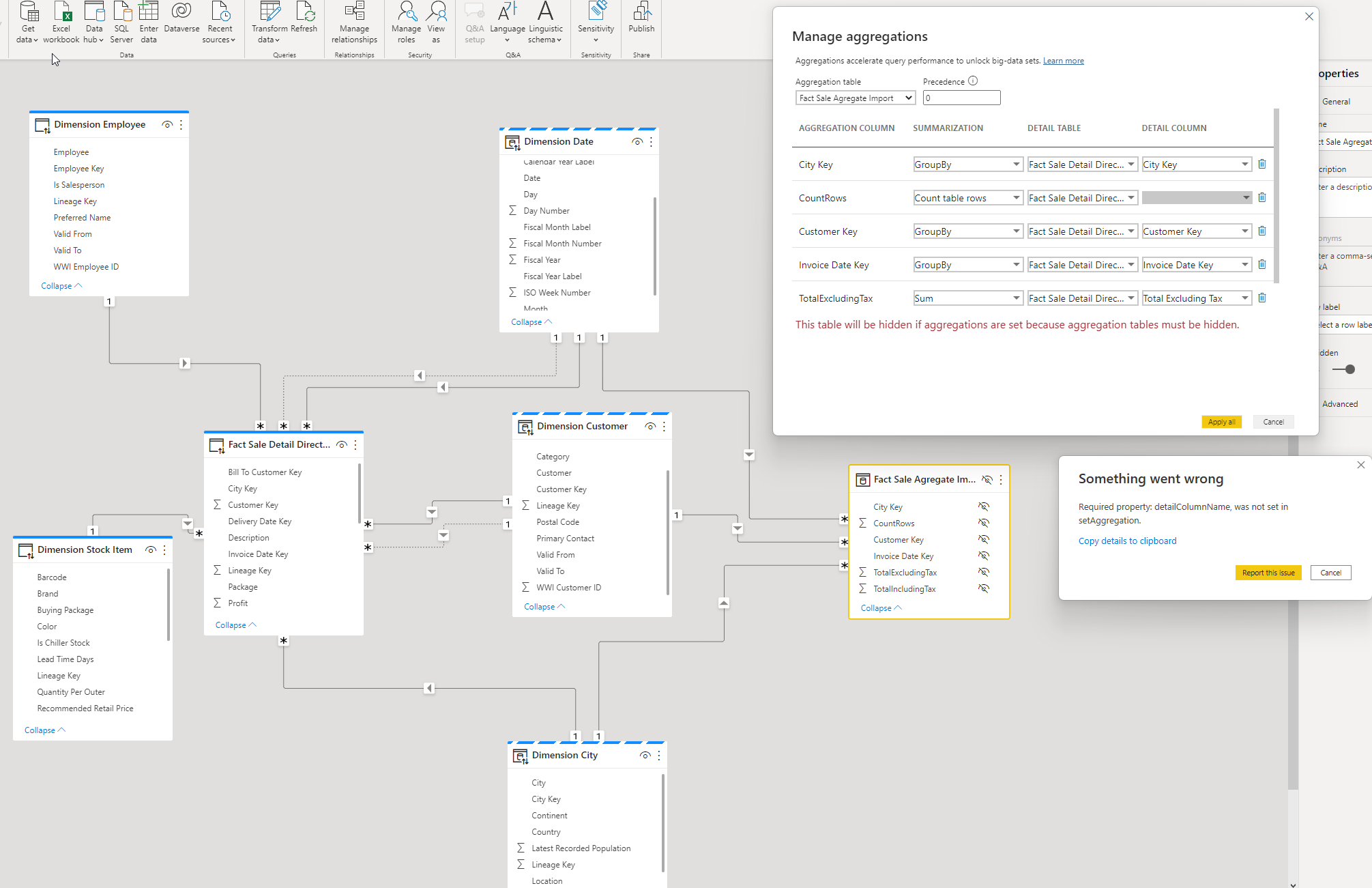
Task: Open Aggregation table dropdown
Action: coord(856,98)
